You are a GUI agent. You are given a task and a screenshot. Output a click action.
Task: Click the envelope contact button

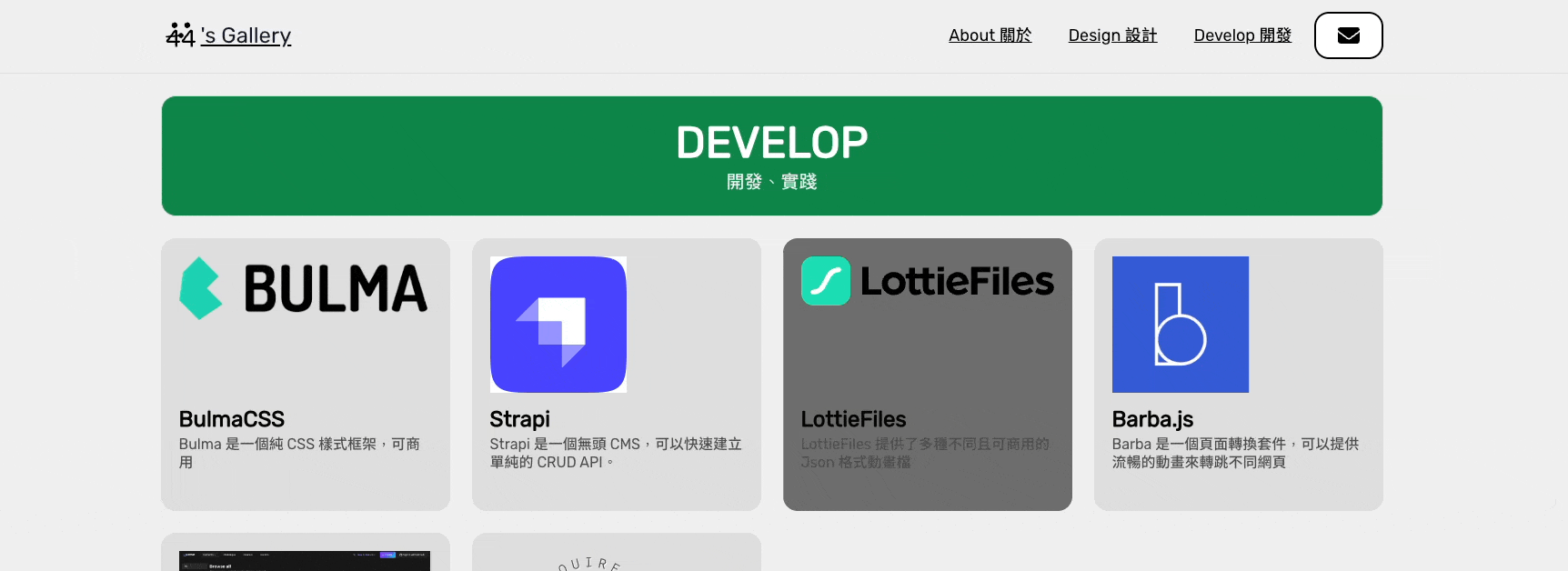pos(1348,35)
